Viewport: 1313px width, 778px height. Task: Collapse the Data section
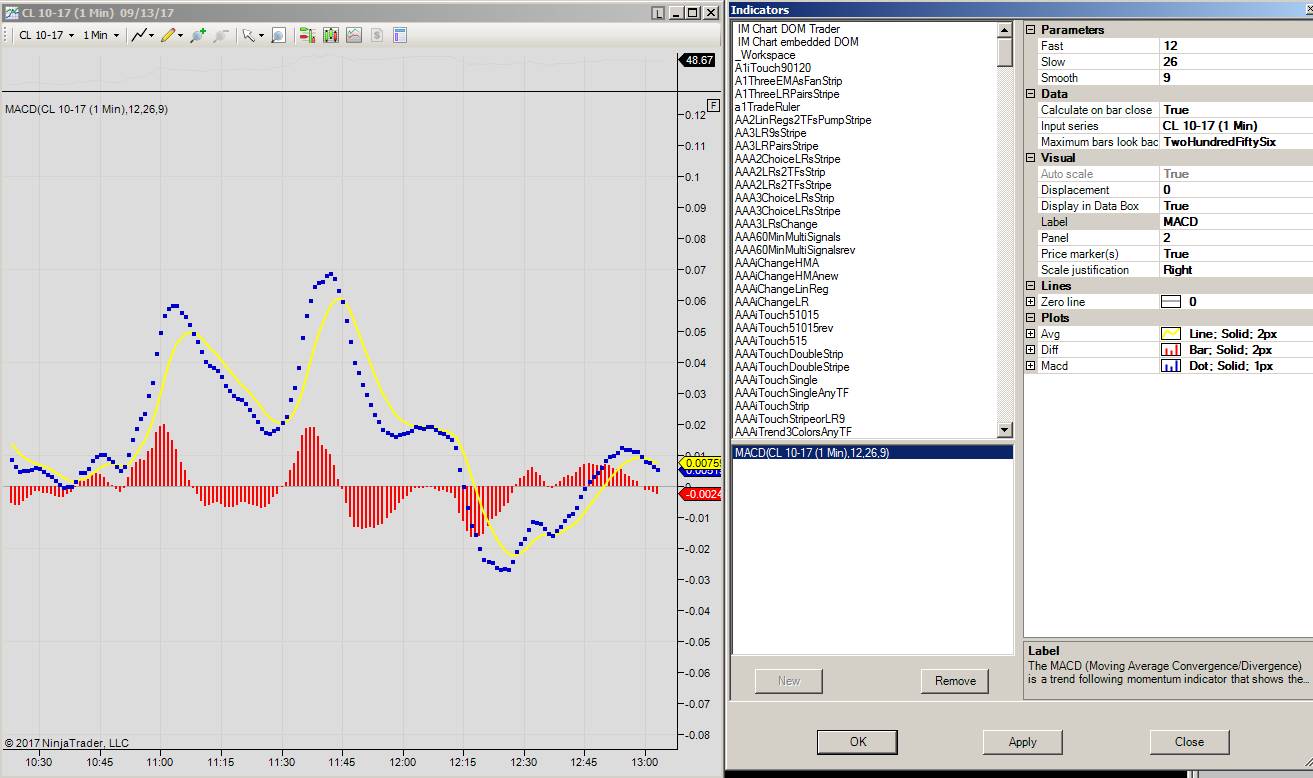(1031, 94)
